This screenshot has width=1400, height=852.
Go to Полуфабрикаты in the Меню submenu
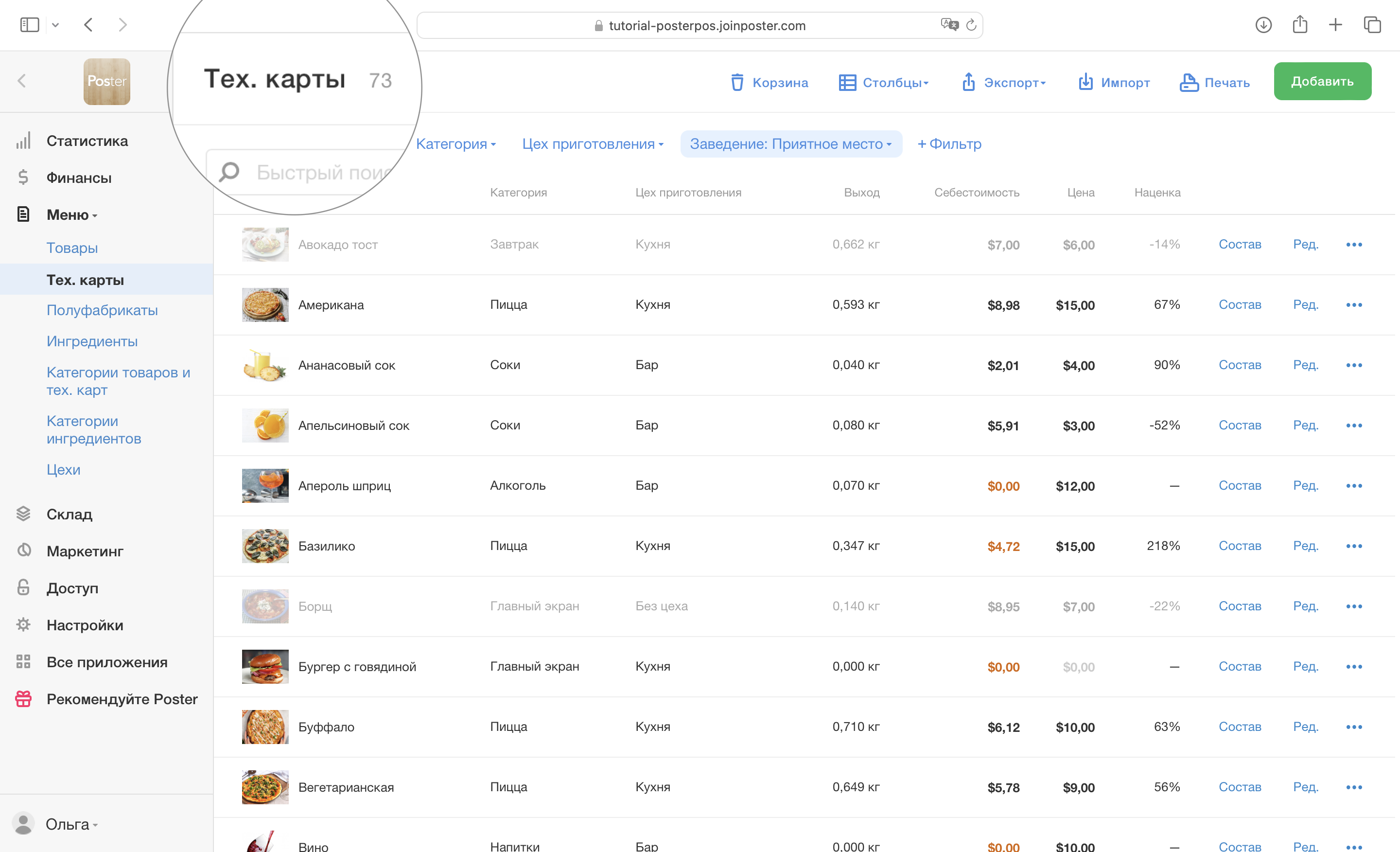point(102,310)
